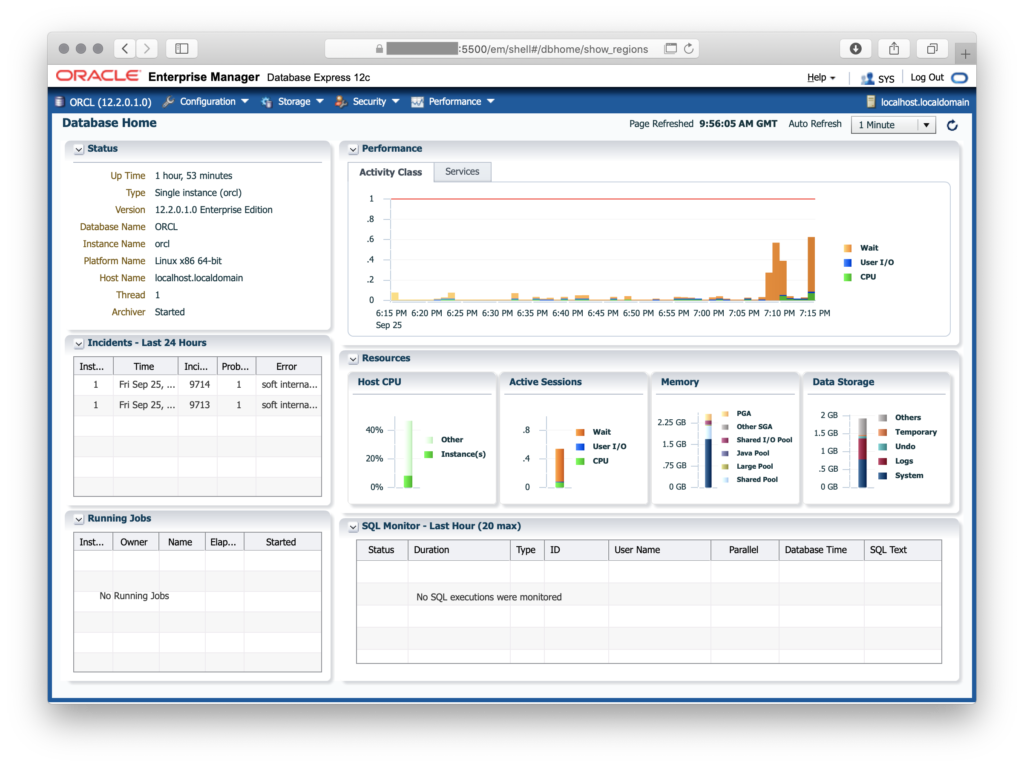Image resolution: width=1024 pixels, height=767 pixels.
Task: Select the Activity Class tab
Action: pos(391,172)
